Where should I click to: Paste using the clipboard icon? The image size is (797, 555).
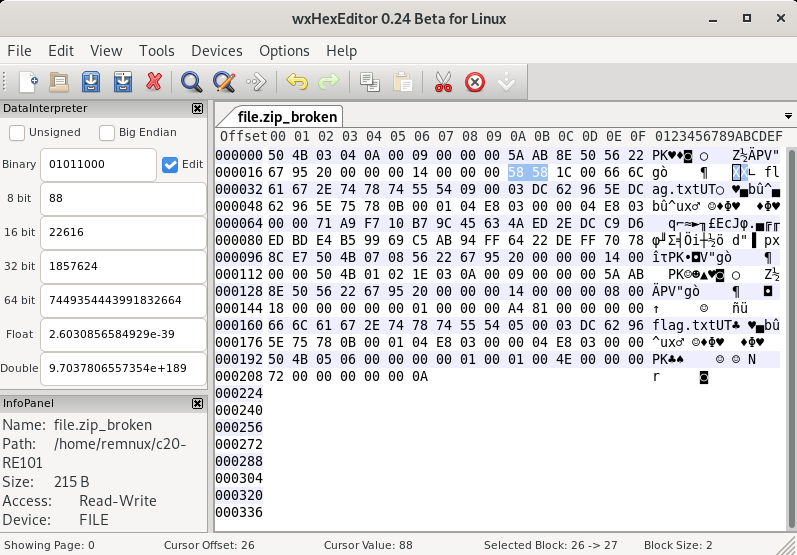[402, 82]
